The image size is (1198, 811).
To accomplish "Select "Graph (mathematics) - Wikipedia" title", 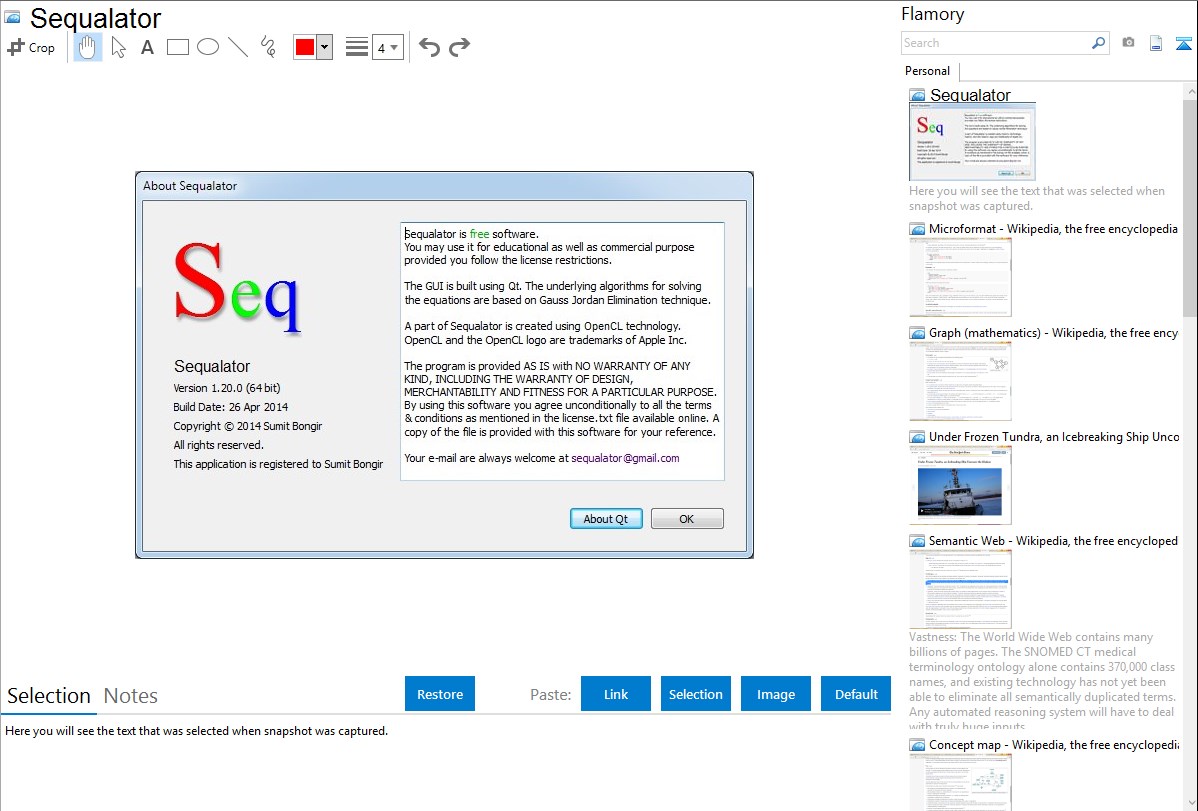I will pos(1053,333).
